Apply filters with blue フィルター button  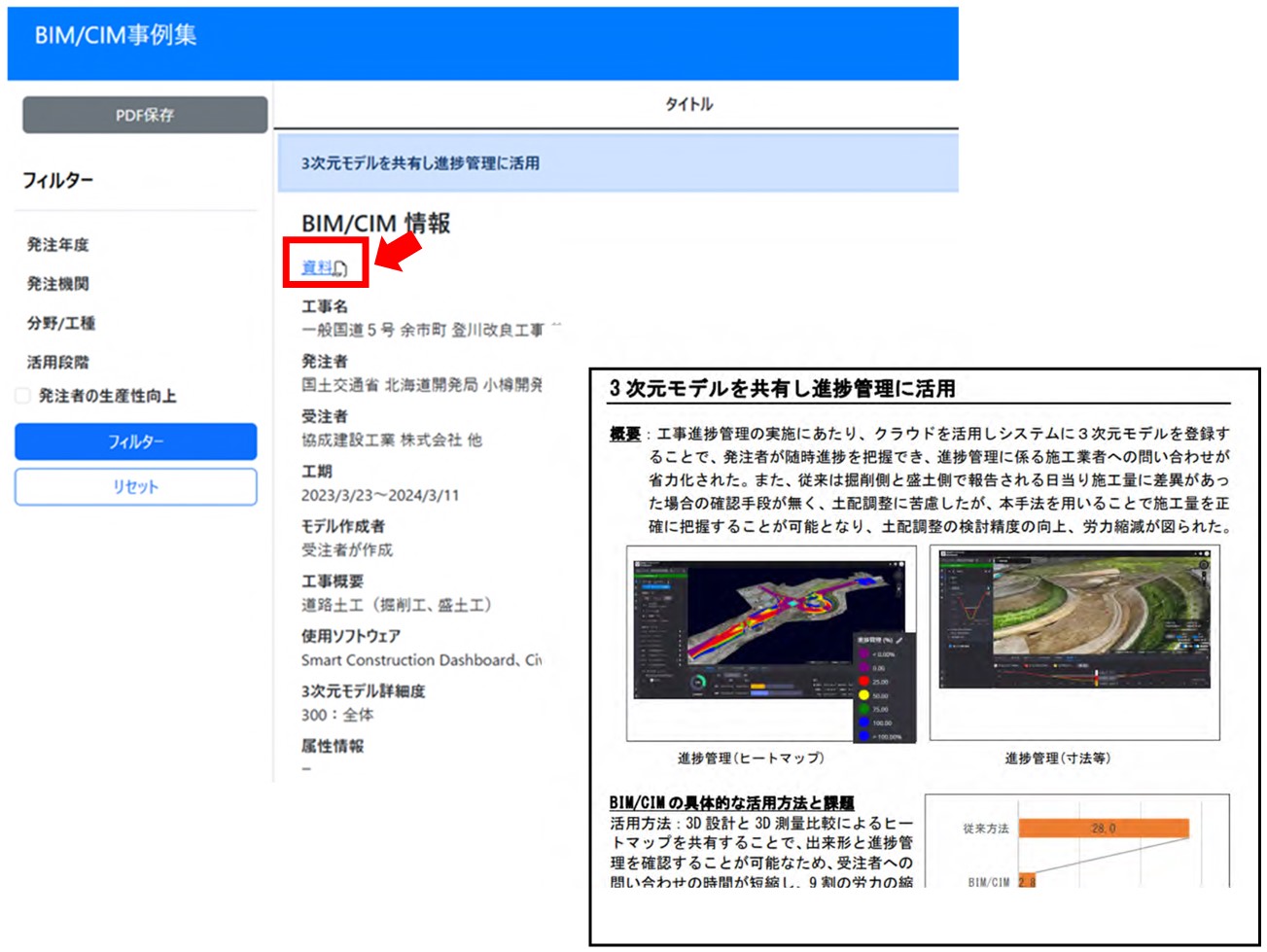136,441
